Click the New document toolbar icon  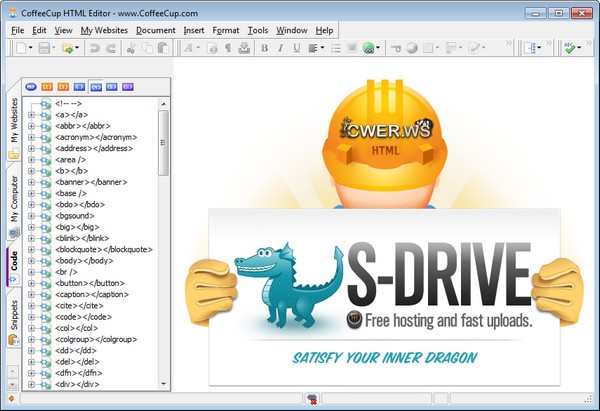pyautogui.click(x=20, y=48)
